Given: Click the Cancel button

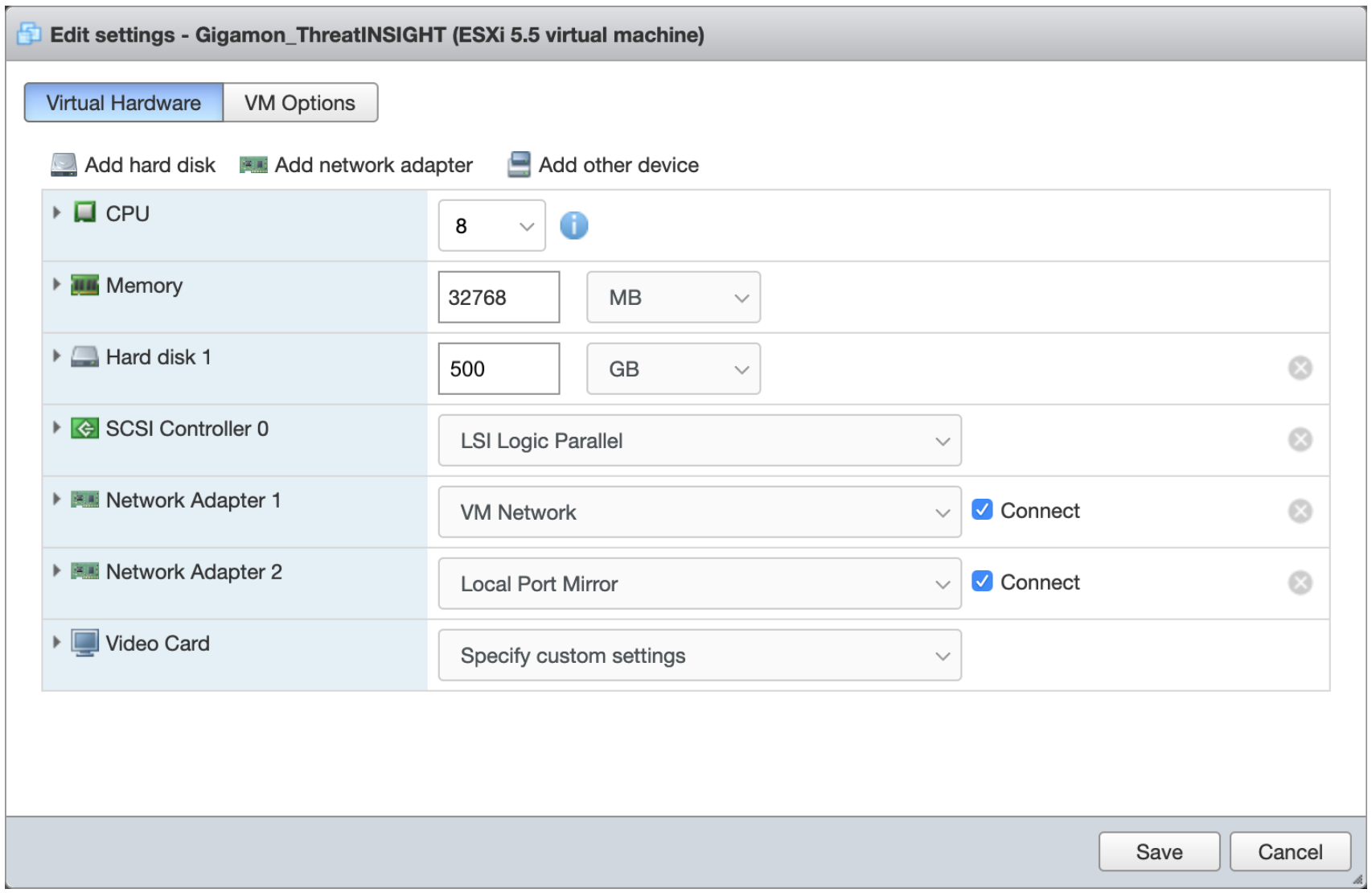Looking at the screenshot, I should [1290, 851].
